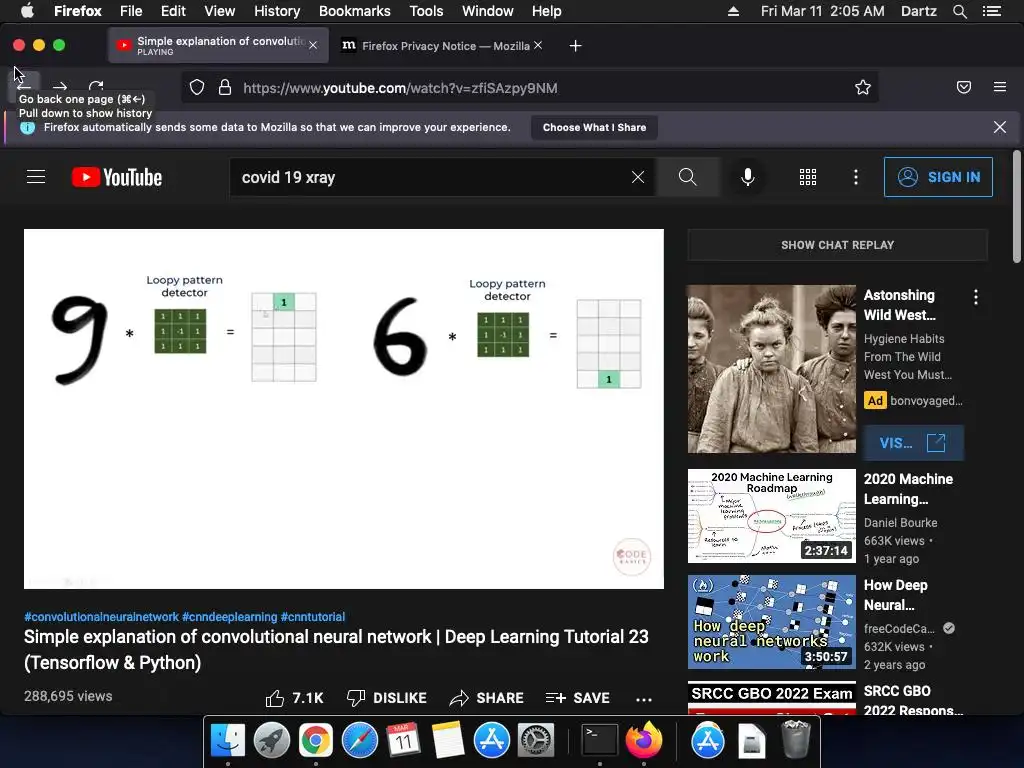Open Terminal from the Dock
Screen dimensions: 1024x768
(599, 741)
